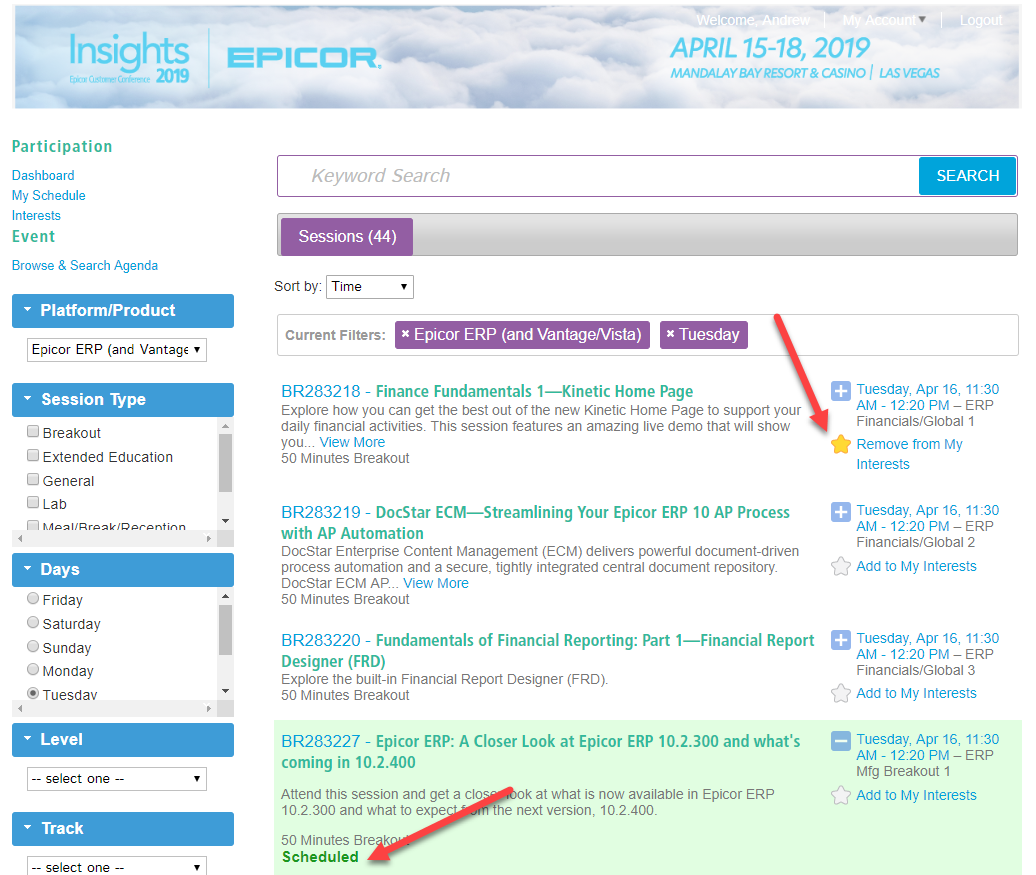Click Add to My Interests for BR283227
Screen dimensions: 1036x875
pos(916,795)
